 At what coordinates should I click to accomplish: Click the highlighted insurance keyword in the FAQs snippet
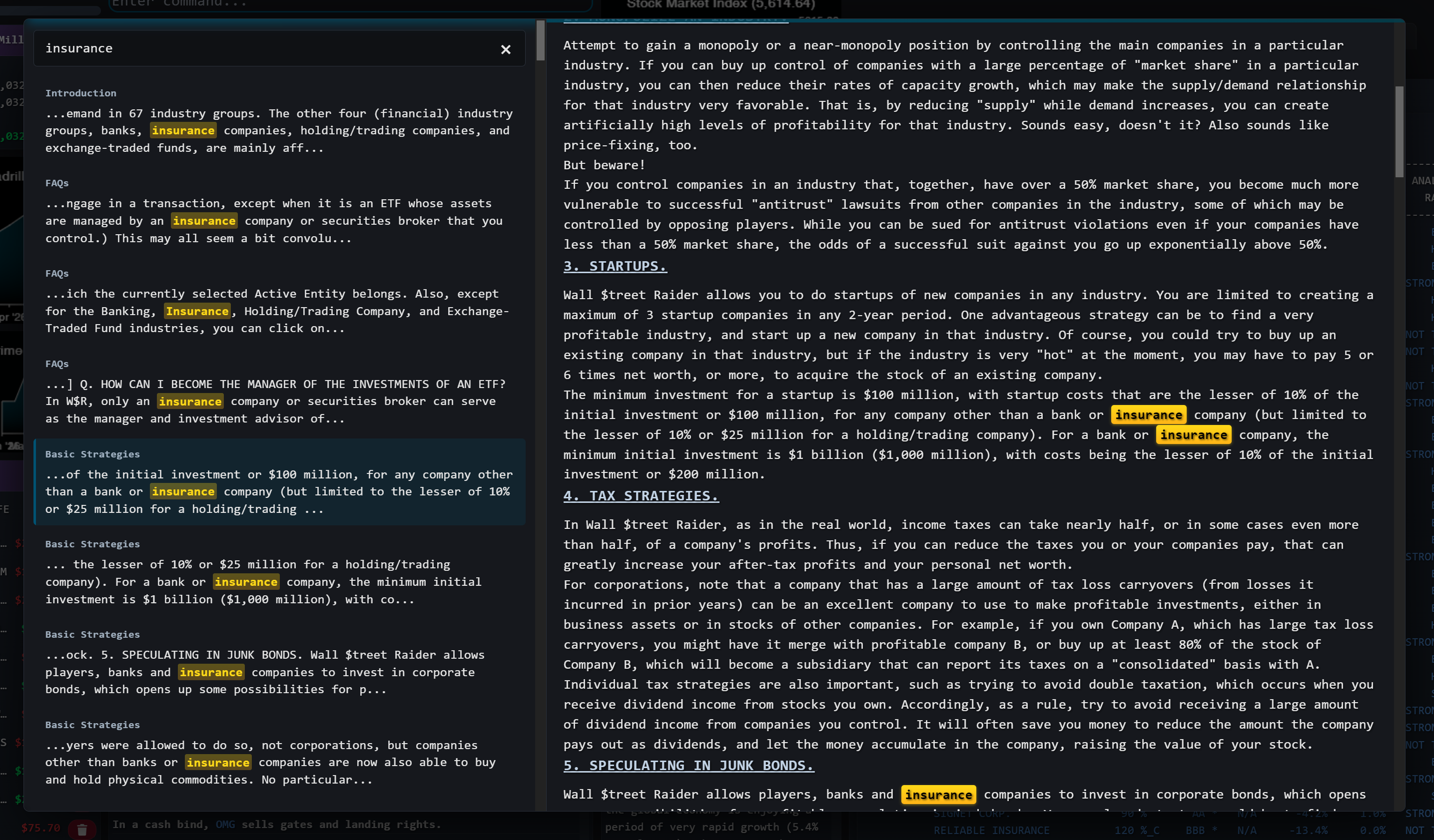pos(204,221)
